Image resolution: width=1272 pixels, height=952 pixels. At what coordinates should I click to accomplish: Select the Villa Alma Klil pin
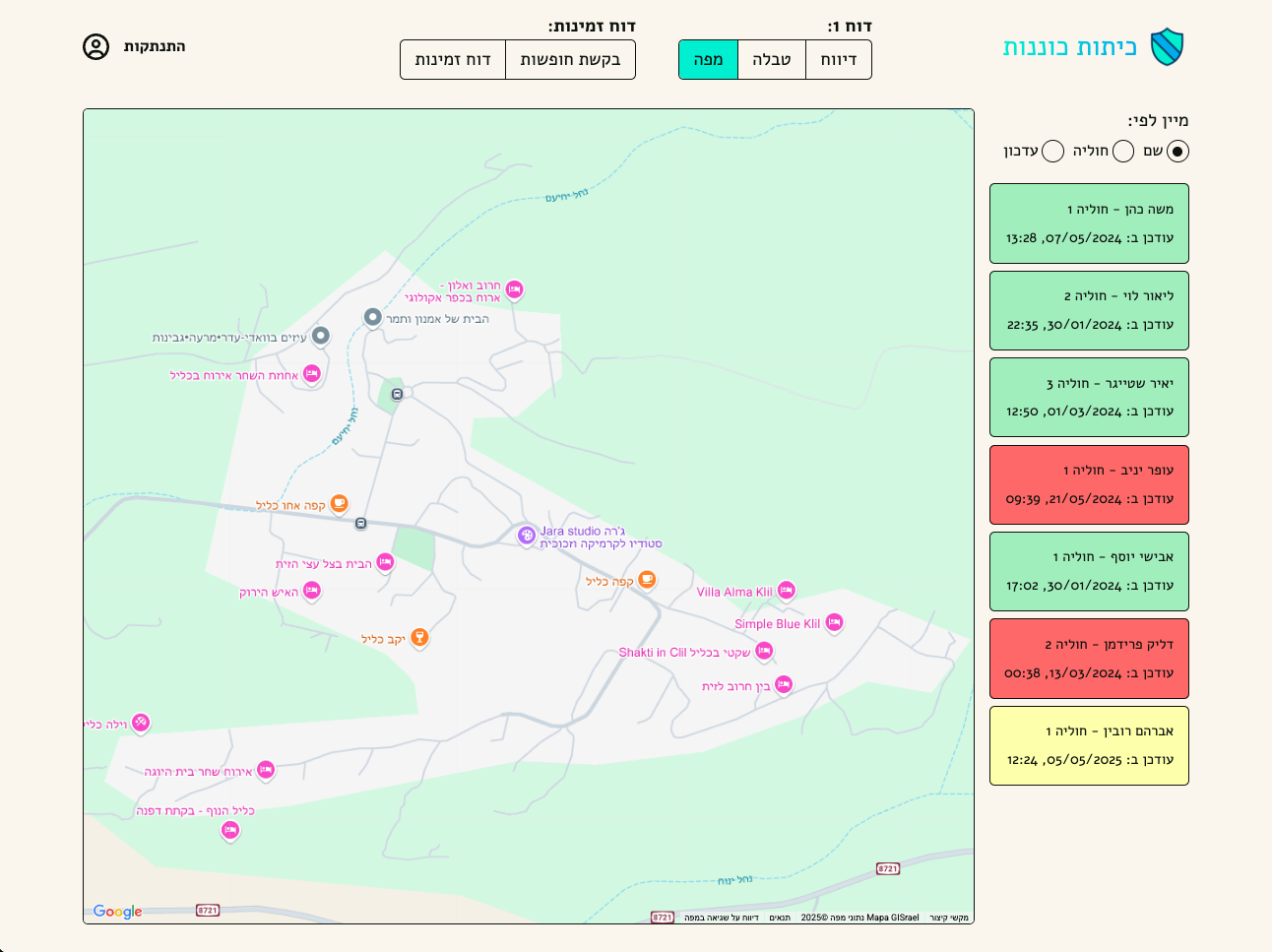pos(786,591)
